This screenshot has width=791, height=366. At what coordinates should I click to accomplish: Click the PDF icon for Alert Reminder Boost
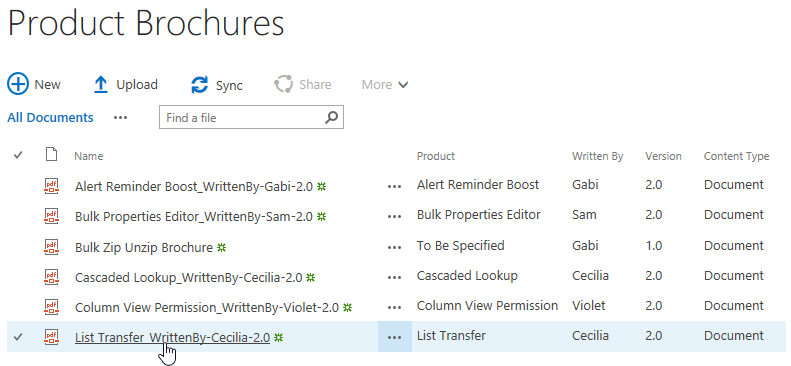pyautogui.click(x=51, y=186)
